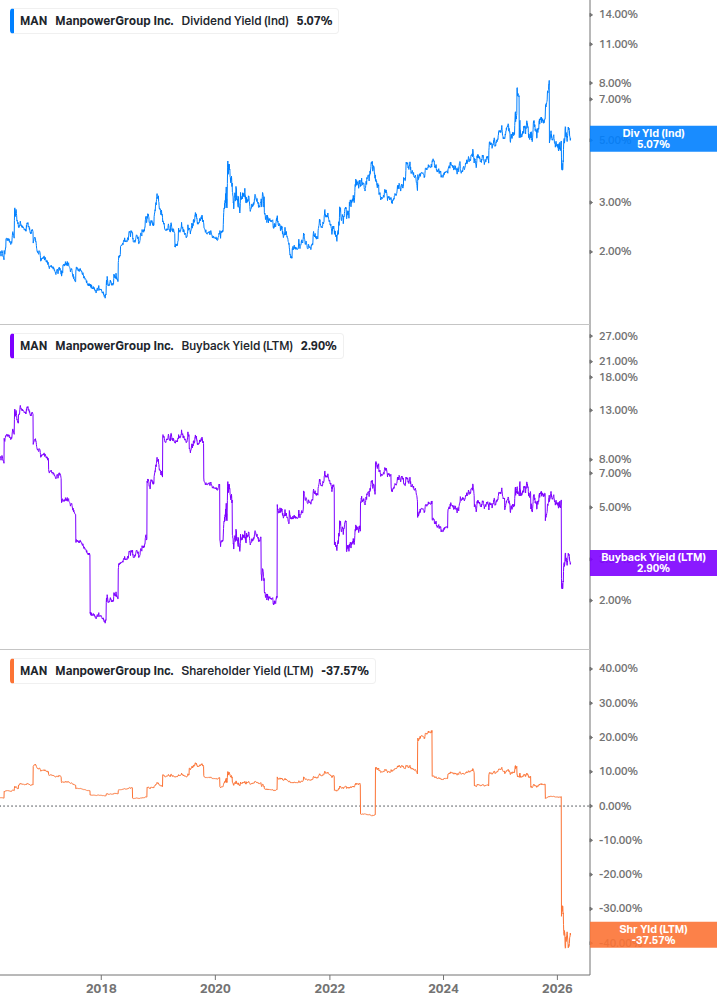Viewport: 717px width, 1005px height.
Task: Click the 20.00% tick on shareholder yield axis
Action: tap(618, 738)
